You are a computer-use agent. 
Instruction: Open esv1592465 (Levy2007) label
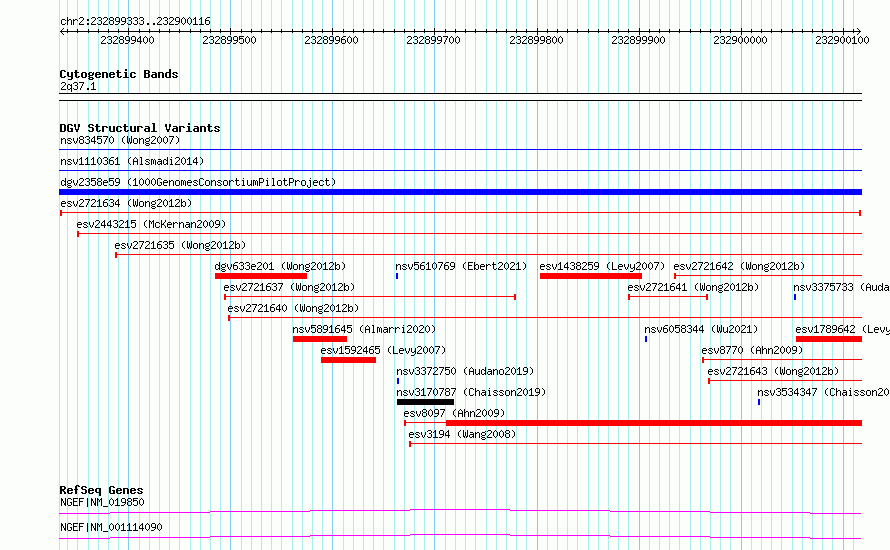click(x=383, y=350)
